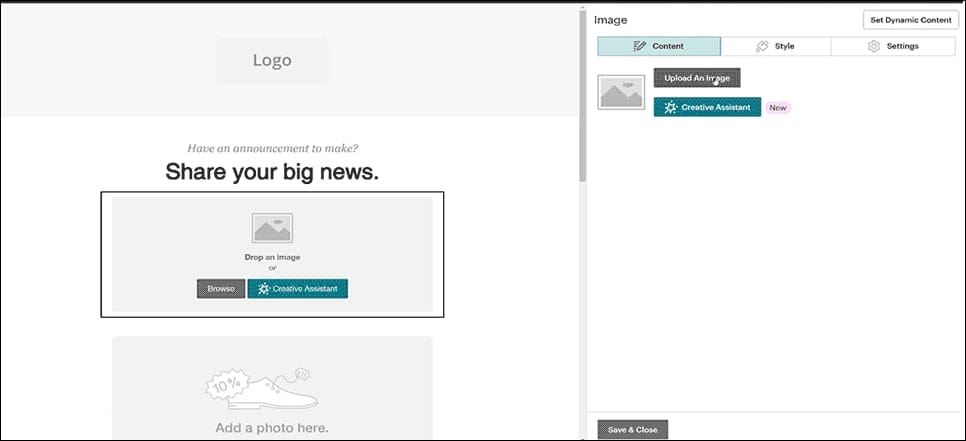Click the sparkle icon in the canvas Creative Assistant button

tap(263, 289)
